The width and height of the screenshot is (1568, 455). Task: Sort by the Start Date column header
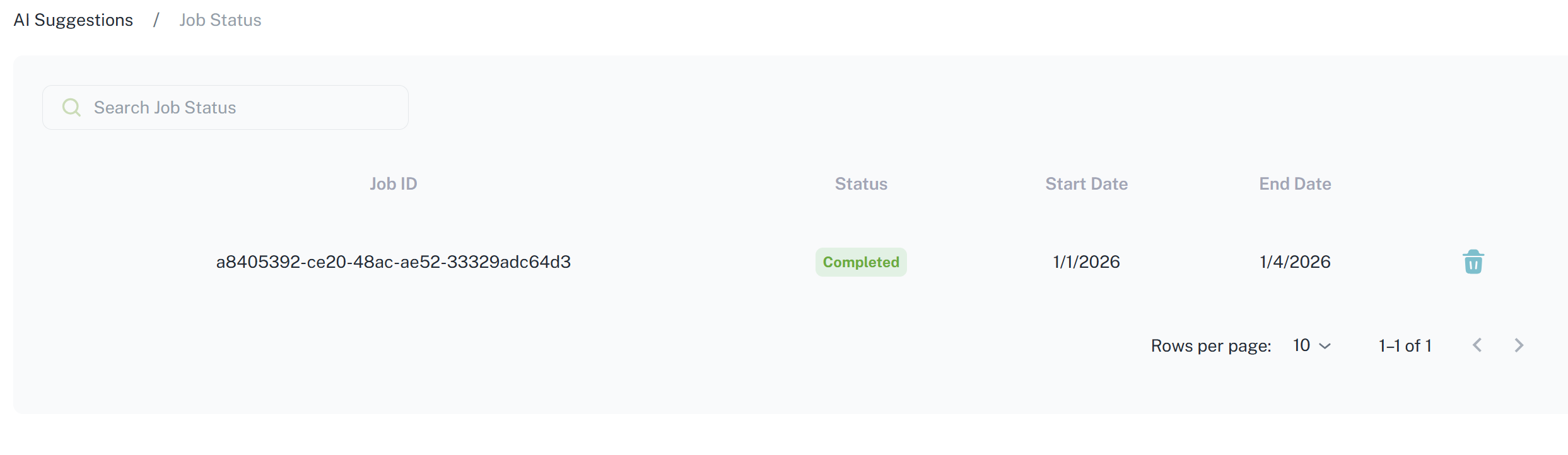[1086, 184]
